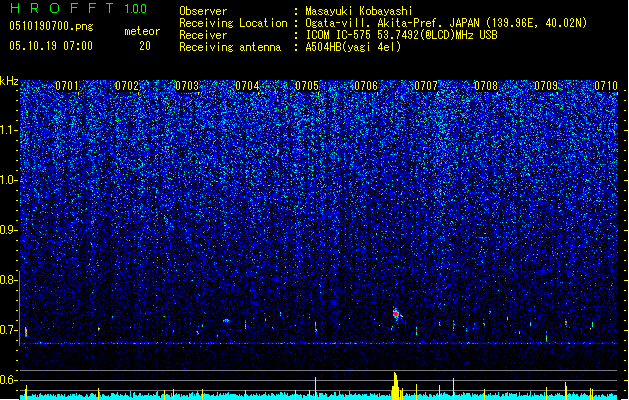
Task: Click the A504HB(yagi 4el) antenna text
Action: click(x=353, y=47)
